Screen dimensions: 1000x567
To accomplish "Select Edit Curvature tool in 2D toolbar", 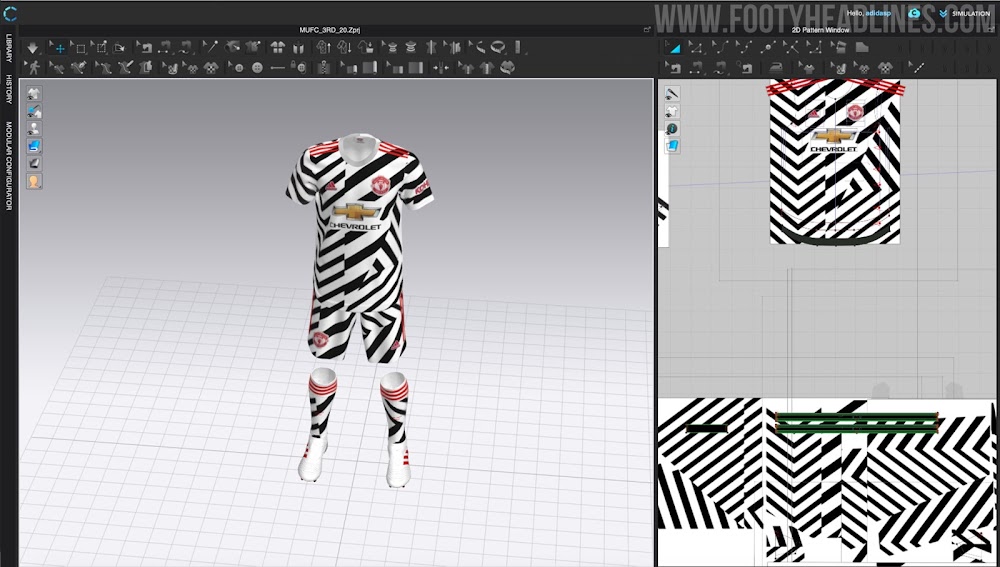I will 721,48.
